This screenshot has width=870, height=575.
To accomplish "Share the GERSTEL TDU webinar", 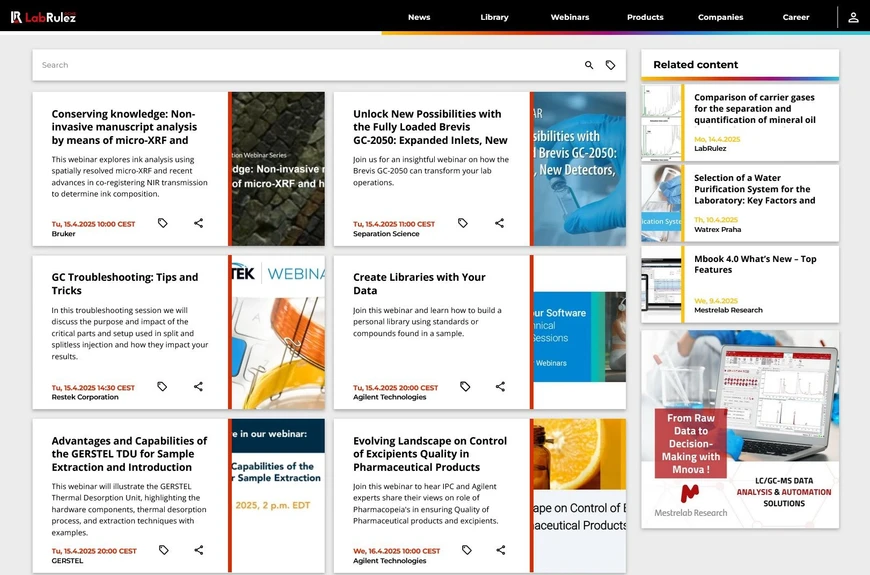I will point(199,550).
